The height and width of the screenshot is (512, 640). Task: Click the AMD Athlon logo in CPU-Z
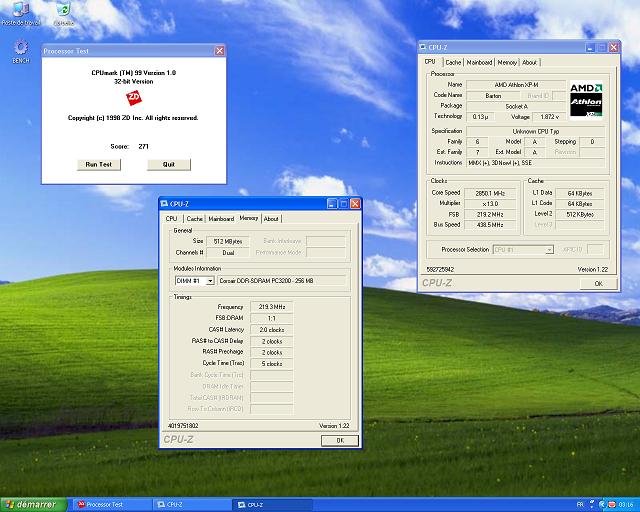click(586, 100)
